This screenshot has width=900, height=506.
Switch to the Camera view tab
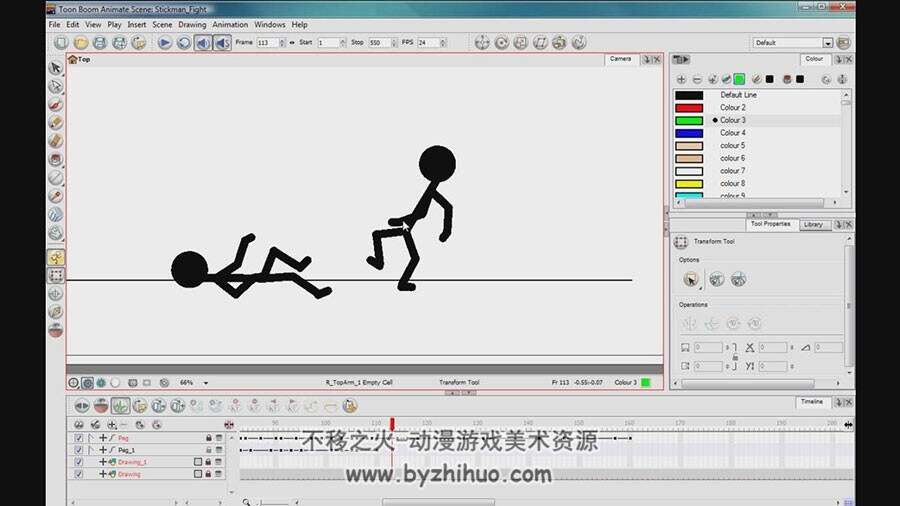tap(620, 59)
